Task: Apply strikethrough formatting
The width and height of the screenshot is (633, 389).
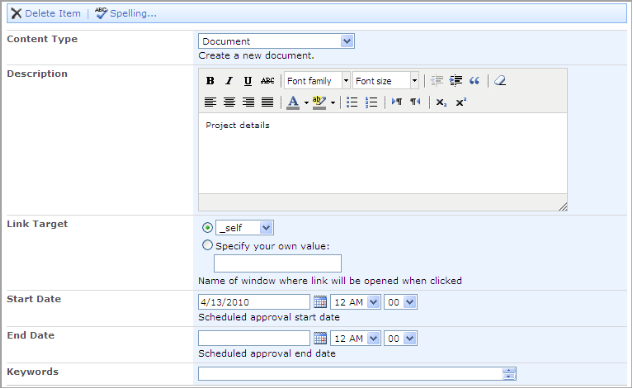Action: tap(267, 81)
